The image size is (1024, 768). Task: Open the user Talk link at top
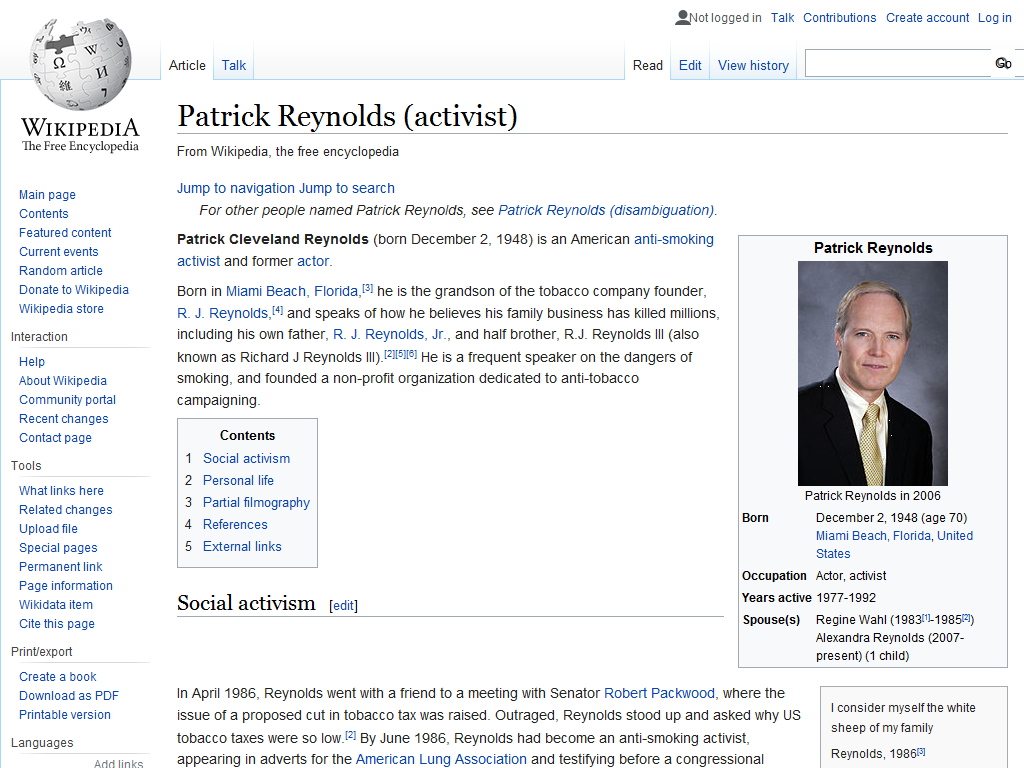pyautogui.click(x=782, y=18)
